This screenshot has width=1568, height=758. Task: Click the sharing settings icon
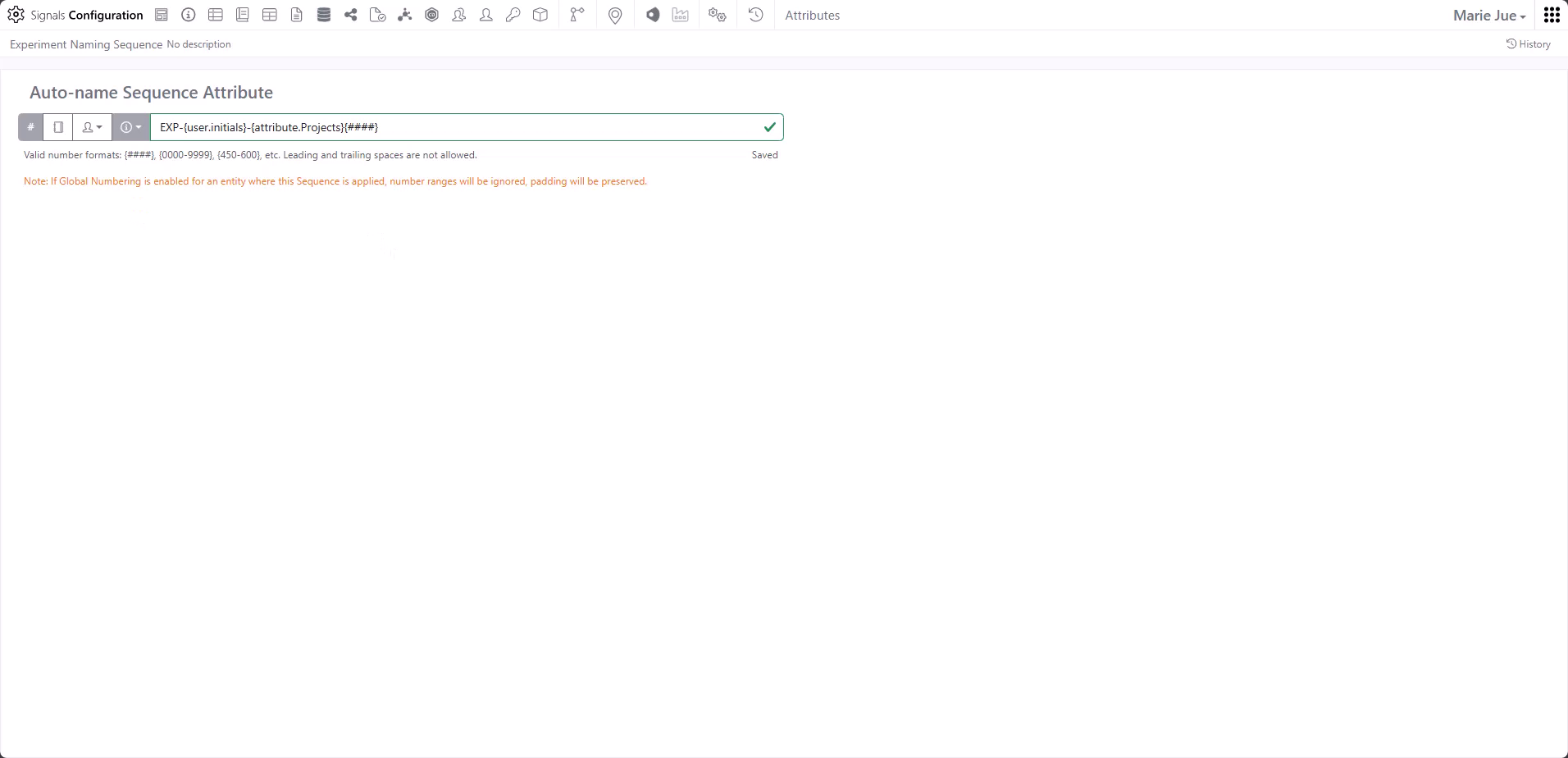coord(350,15)
